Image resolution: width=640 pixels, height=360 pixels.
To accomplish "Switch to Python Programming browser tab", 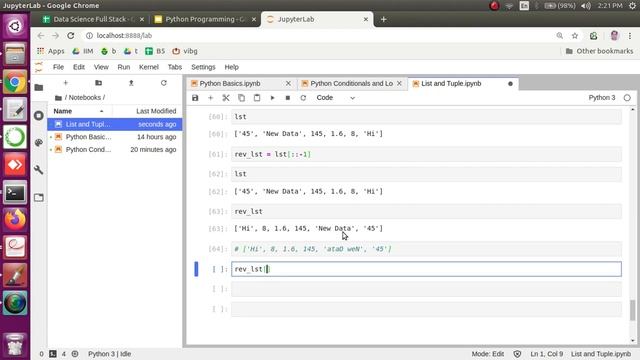I will 204,19.
